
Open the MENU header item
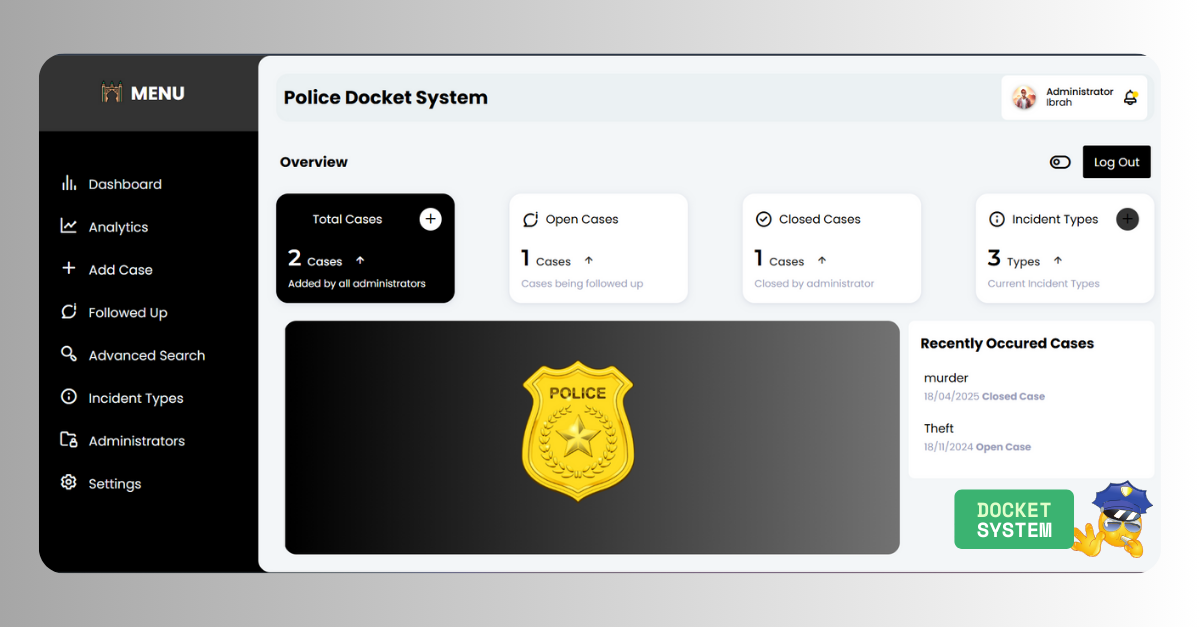[143, 92]
